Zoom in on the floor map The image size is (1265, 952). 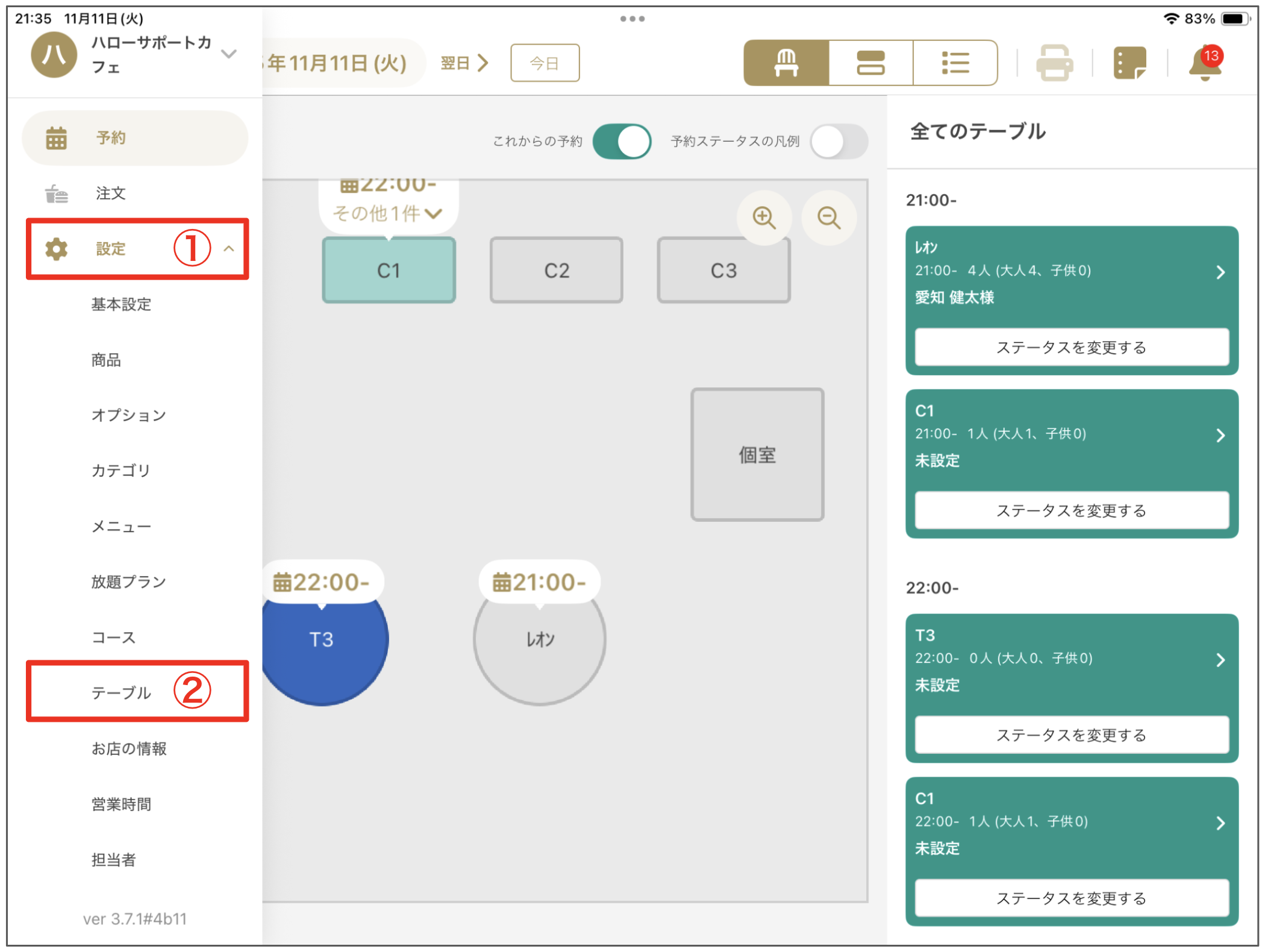point(764,218)
